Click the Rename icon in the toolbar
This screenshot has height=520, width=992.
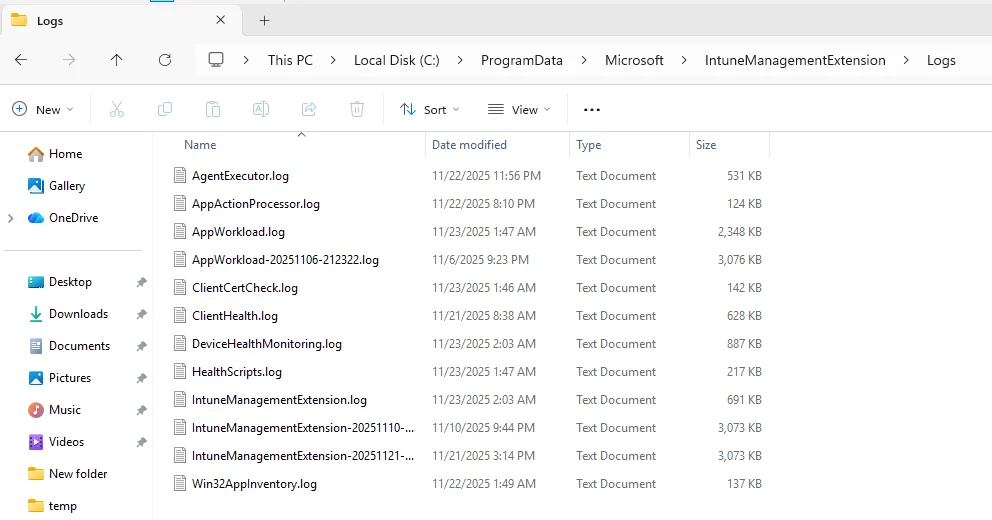point(261,109)
